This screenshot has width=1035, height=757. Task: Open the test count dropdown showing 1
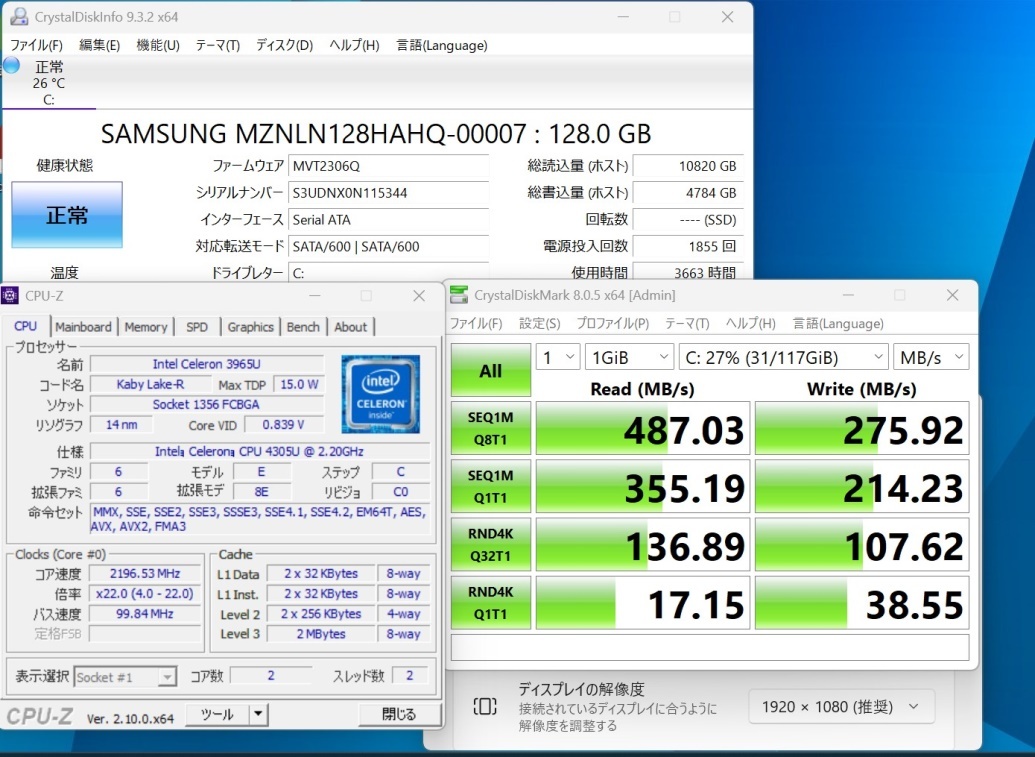[558, 357]
